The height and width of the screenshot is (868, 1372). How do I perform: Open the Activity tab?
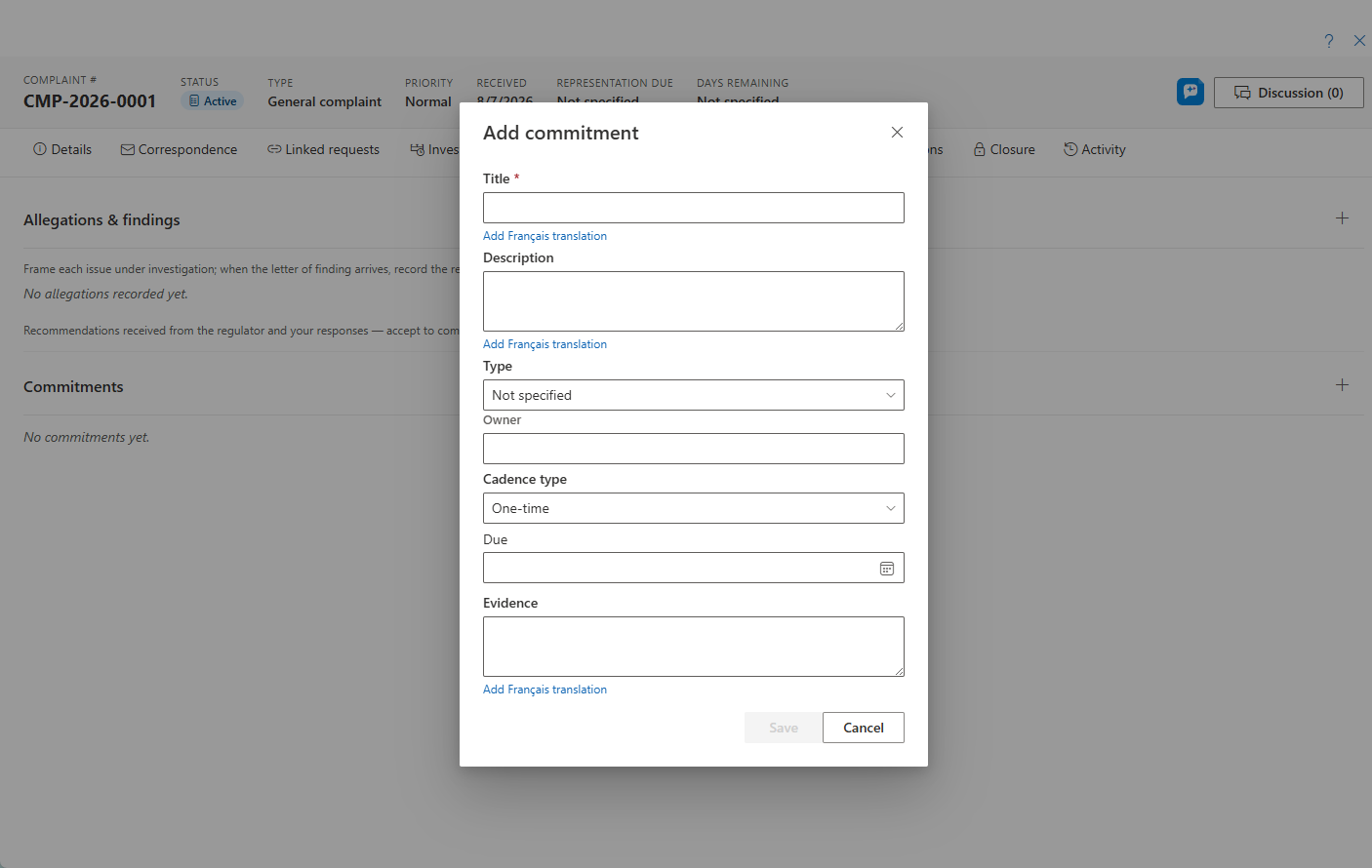pyautogui.click(x=1095, y=149)
